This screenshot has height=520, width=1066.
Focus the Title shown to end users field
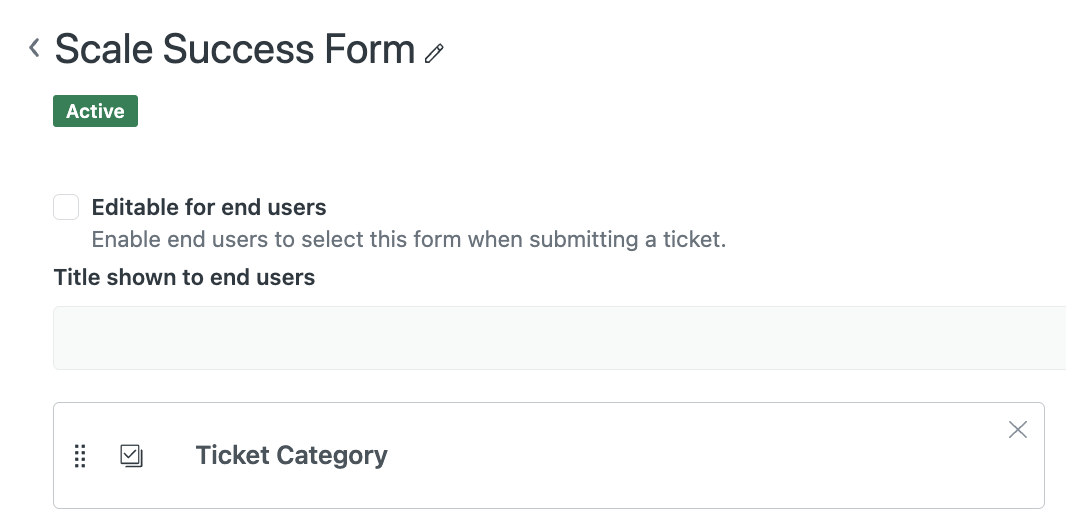coord(558,338)
